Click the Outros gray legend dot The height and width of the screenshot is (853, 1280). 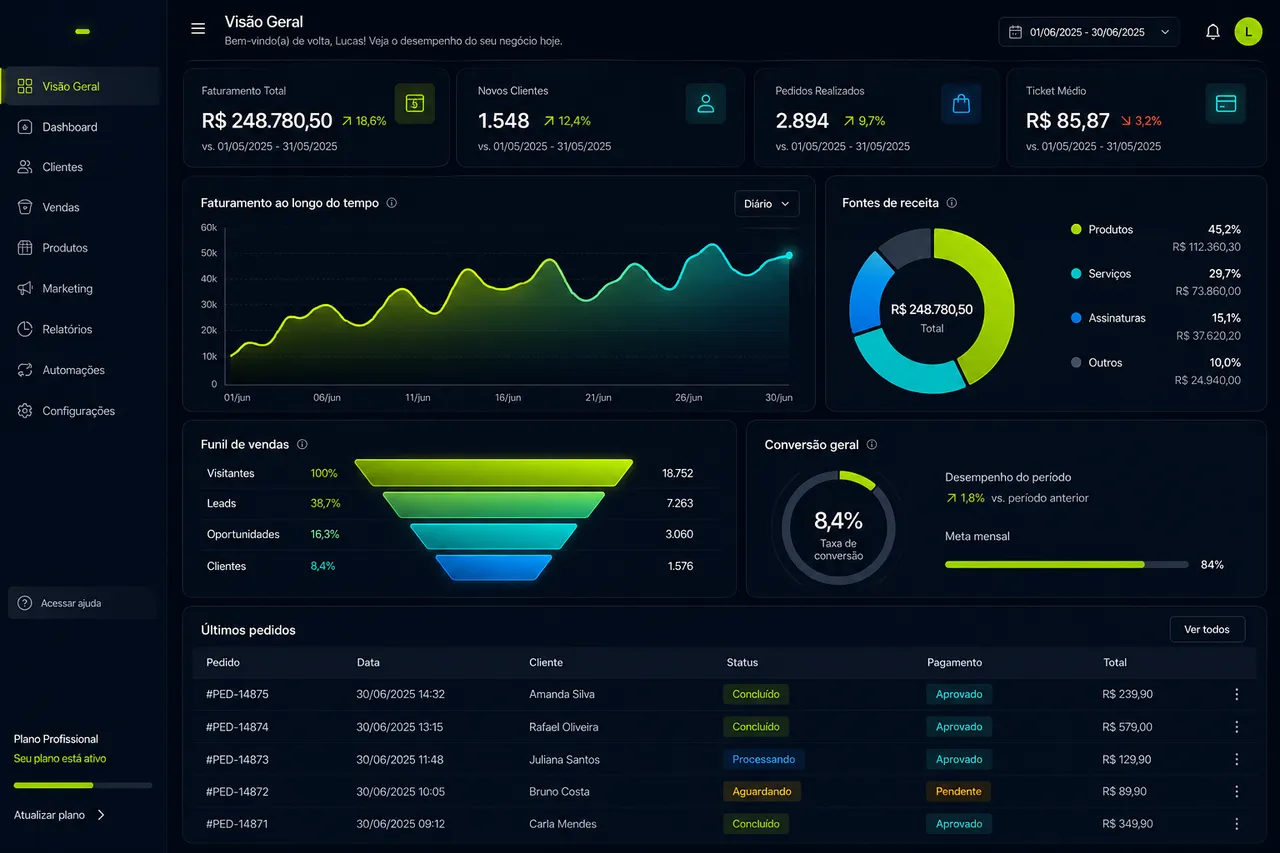coord(1076,362)
